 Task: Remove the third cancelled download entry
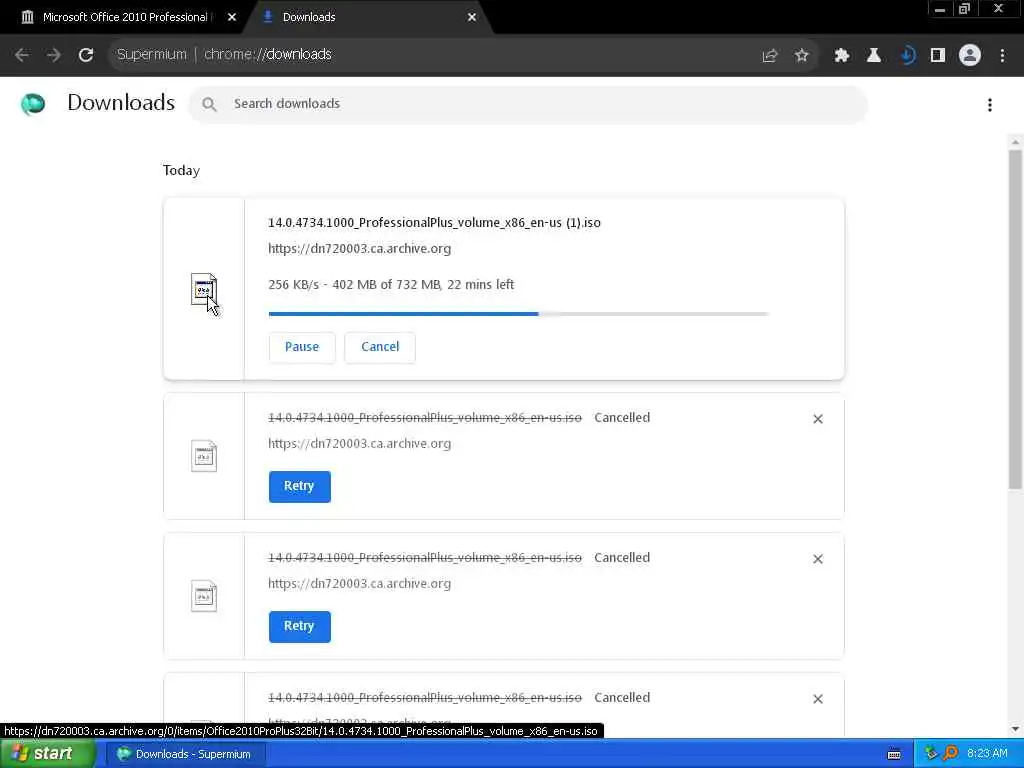[818, 699]
